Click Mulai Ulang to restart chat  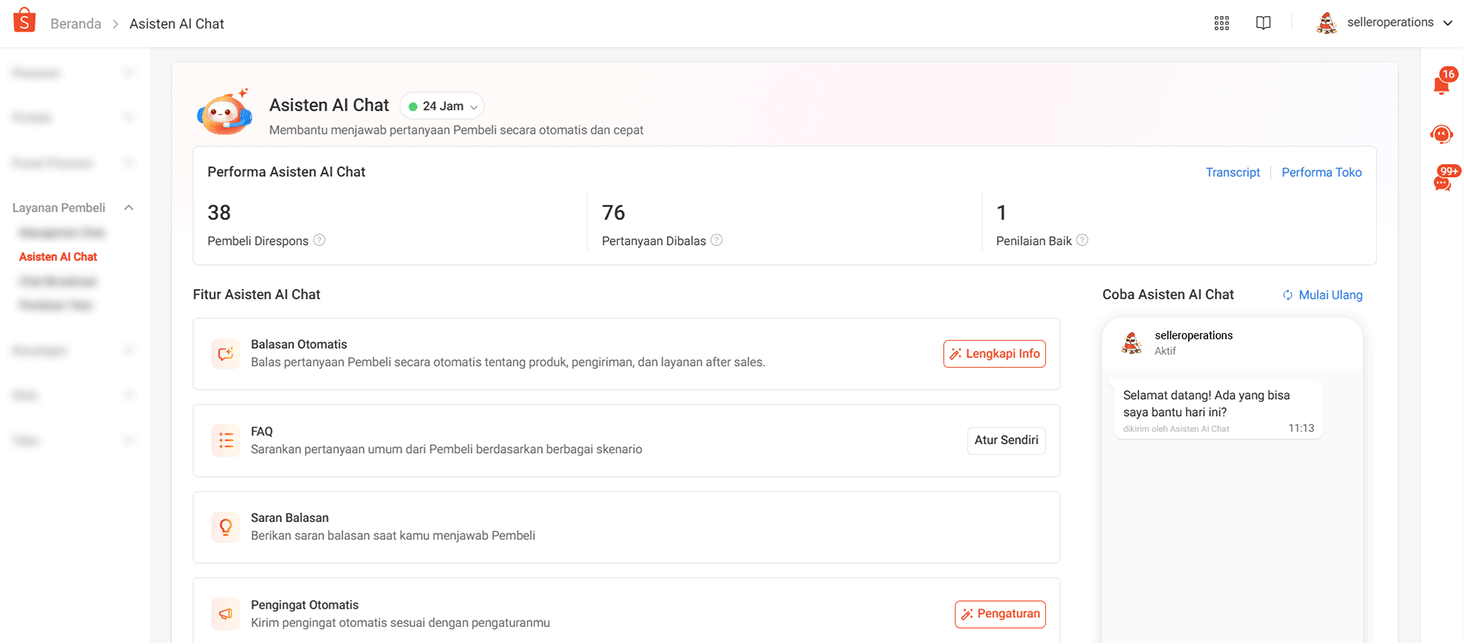point(1322,295)
